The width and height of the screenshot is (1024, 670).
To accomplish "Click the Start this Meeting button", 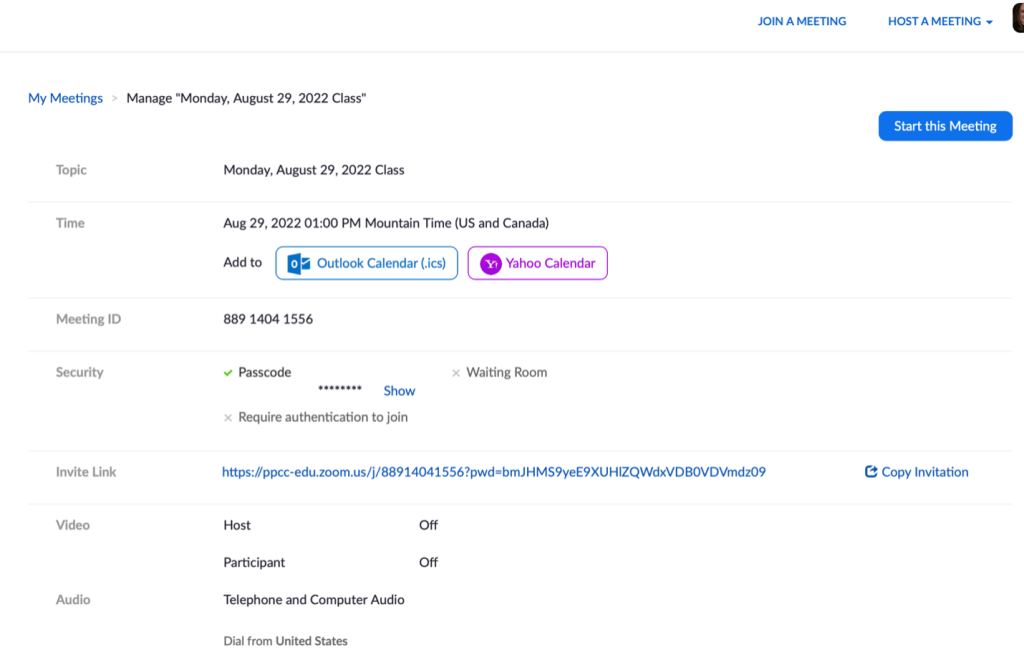I will (x=944, y=126).
